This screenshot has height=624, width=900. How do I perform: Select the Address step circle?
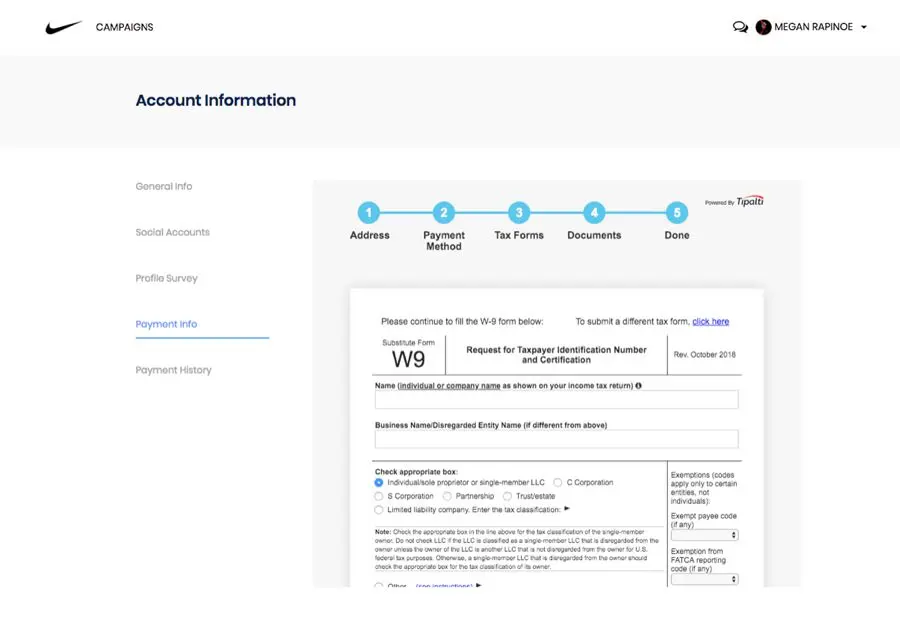[369, 213]
